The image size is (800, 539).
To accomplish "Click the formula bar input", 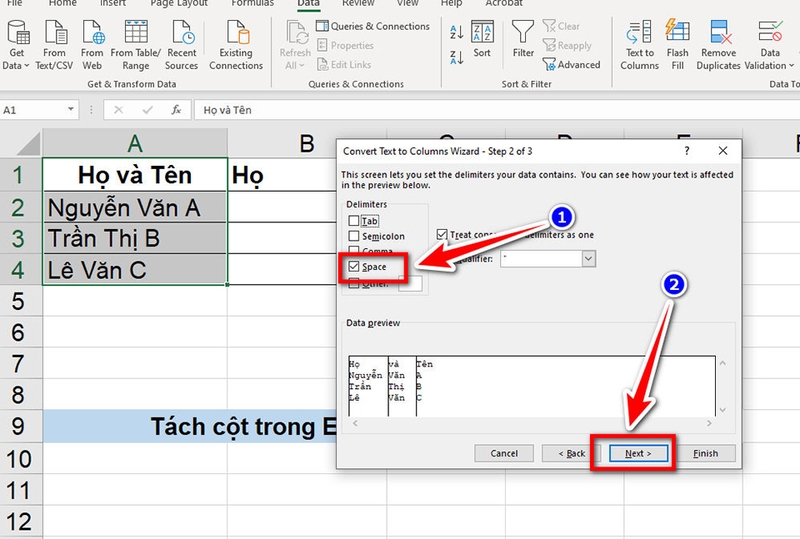I will click(496, 110).
